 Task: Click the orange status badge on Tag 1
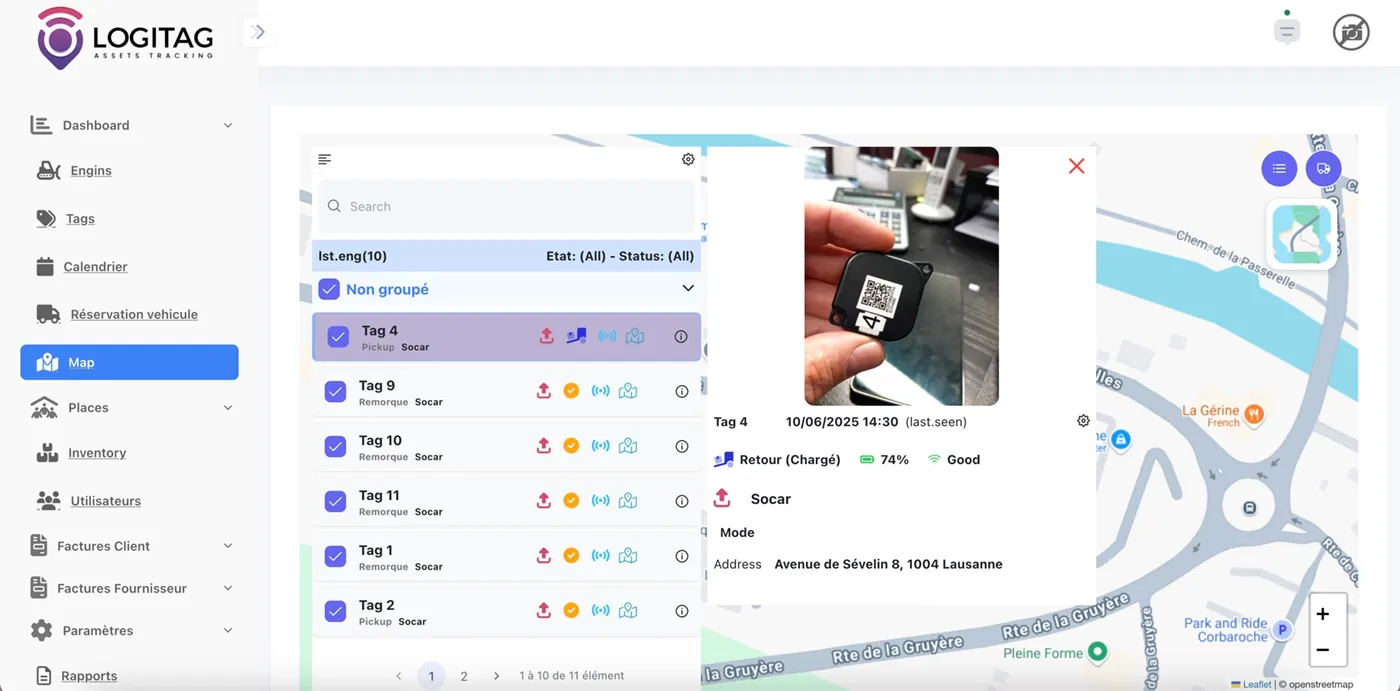pyautogui.click(x=571, y=555)
